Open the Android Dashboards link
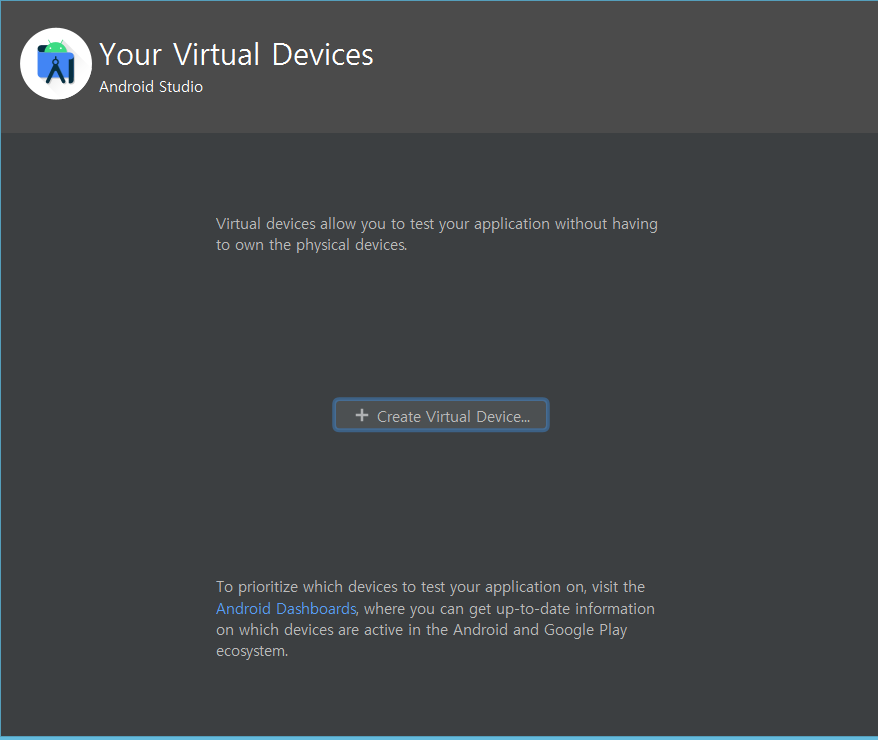878x740 pixels. [286, 608]
